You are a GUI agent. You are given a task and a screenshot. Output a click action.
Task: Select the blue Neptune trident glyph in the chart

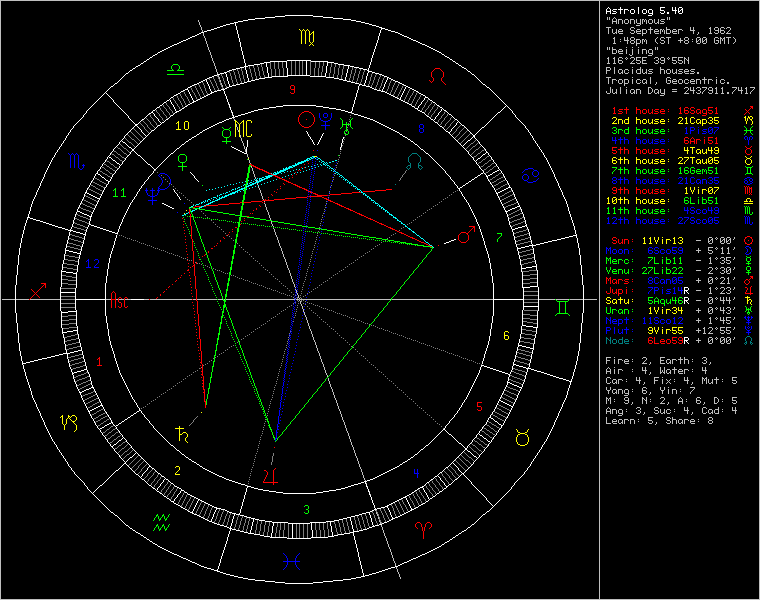[x=153, y=195]
